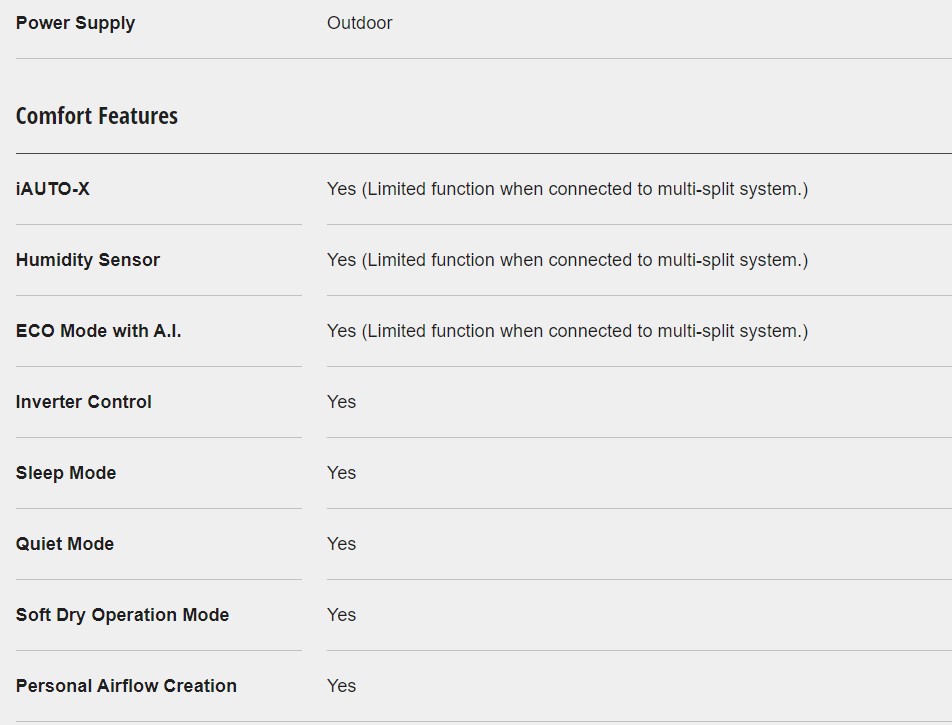Select the Personal Airflow Creation label

126,686
